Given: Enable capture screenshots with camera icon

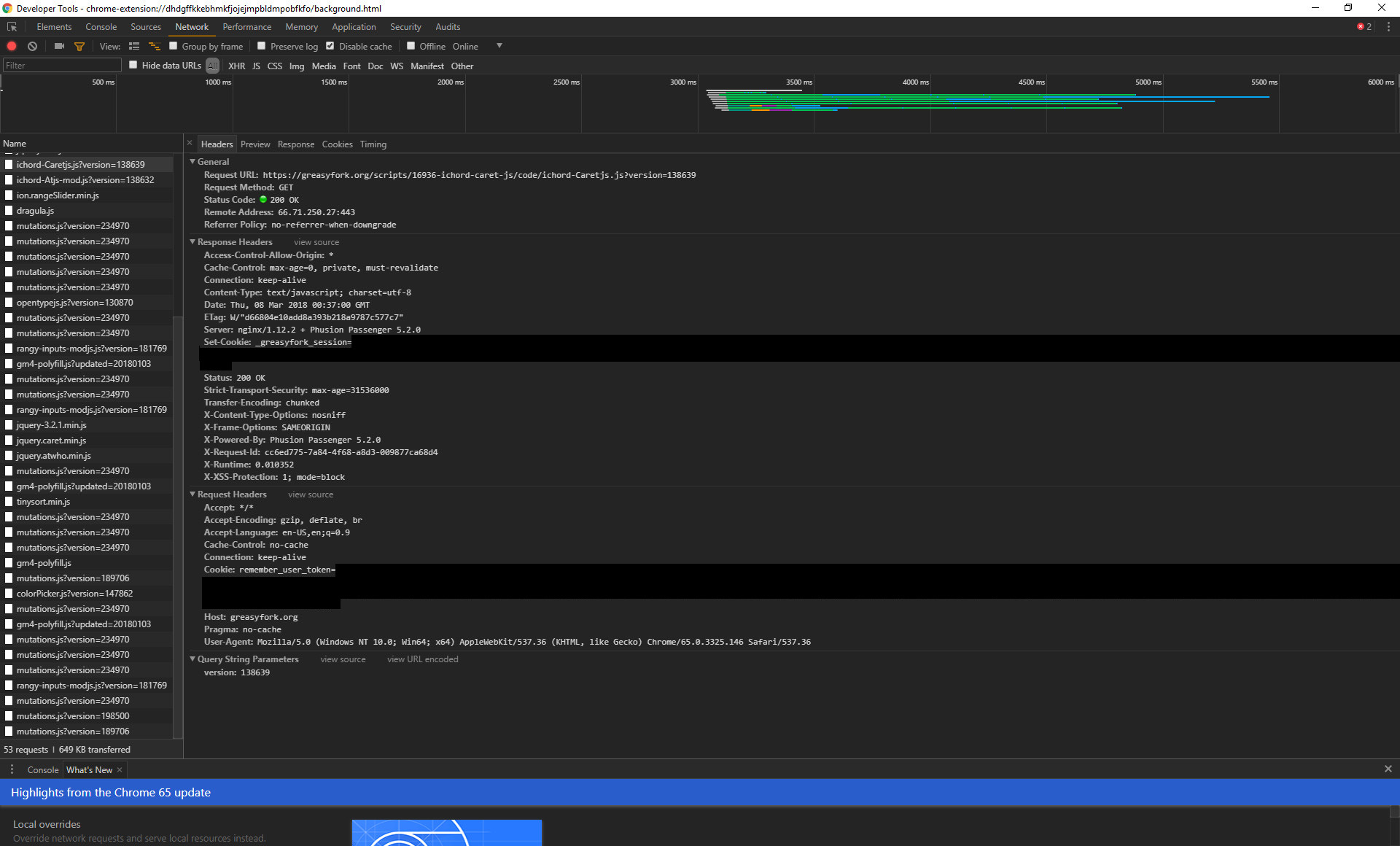Looking at the screenshot, I should click(59, 46).
